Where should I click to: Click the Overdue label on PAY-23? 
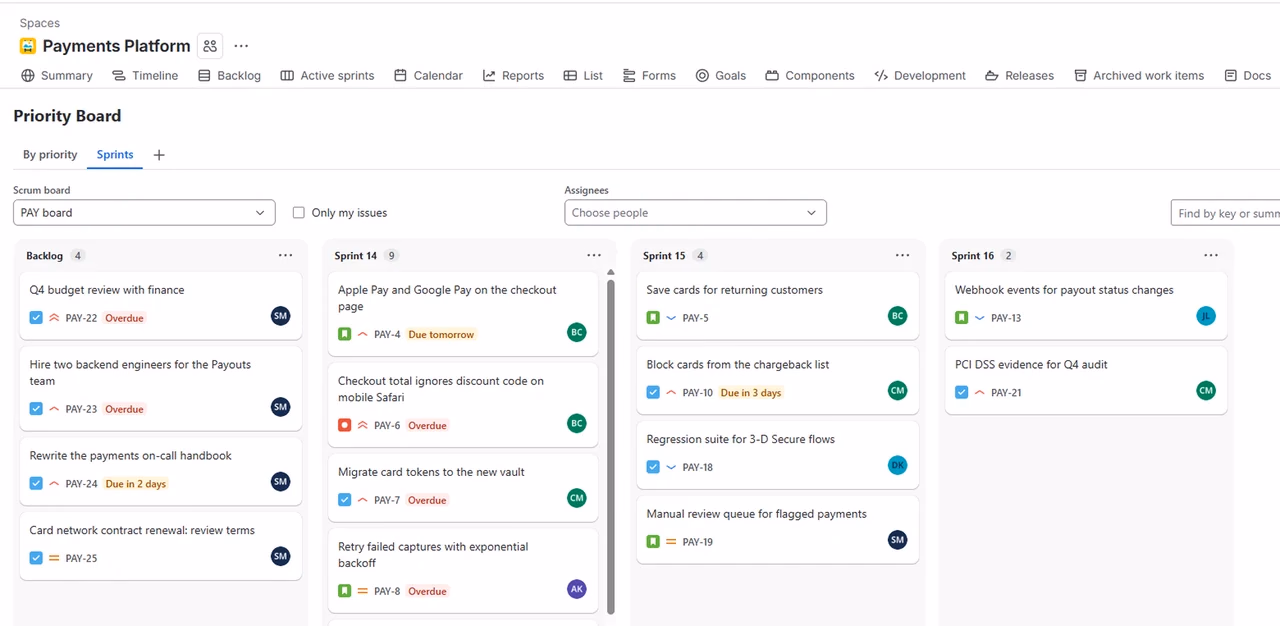coord(124,409)
